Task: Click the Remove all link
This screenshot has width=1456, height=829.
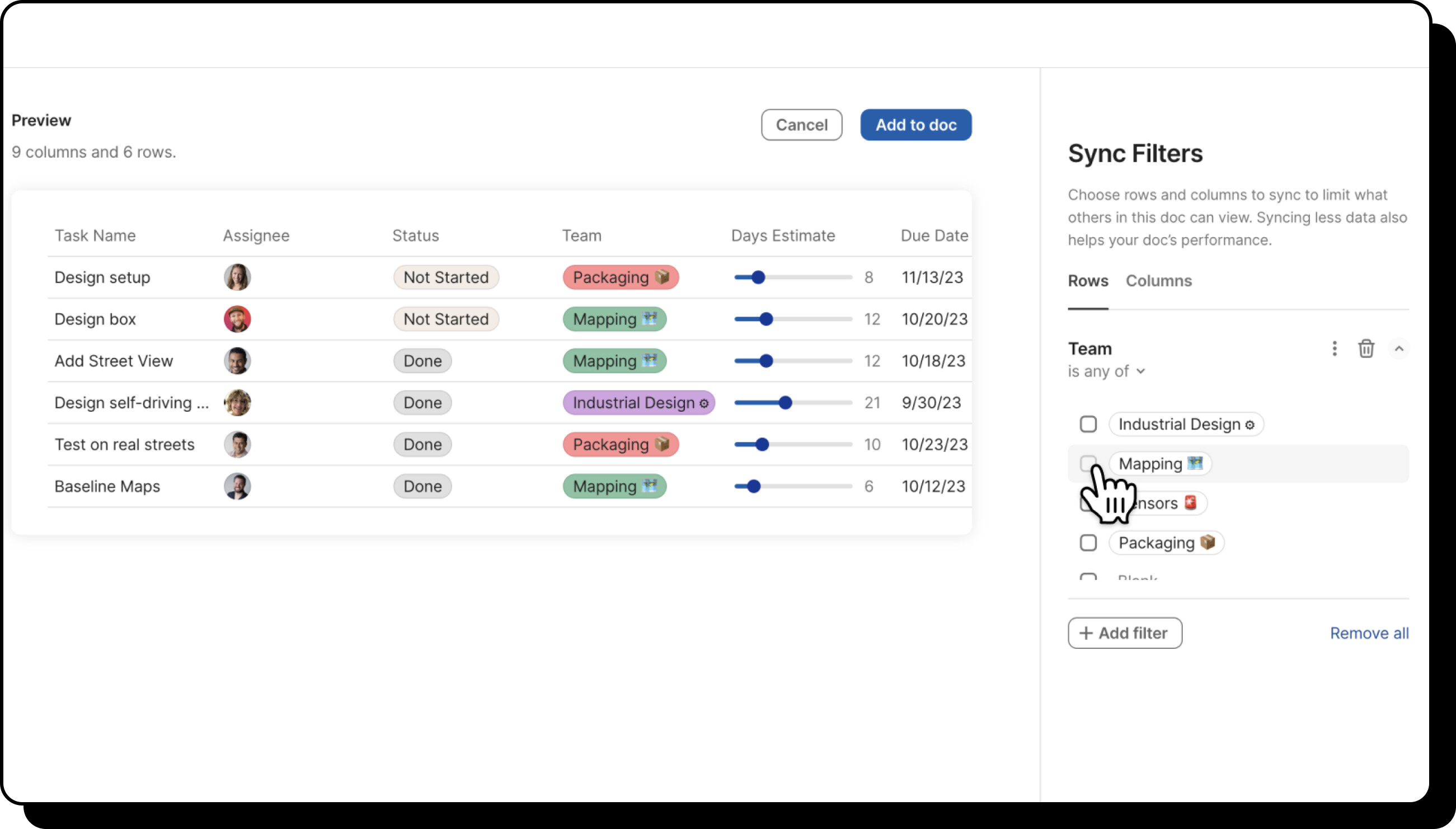Action: pos(1369,633)
